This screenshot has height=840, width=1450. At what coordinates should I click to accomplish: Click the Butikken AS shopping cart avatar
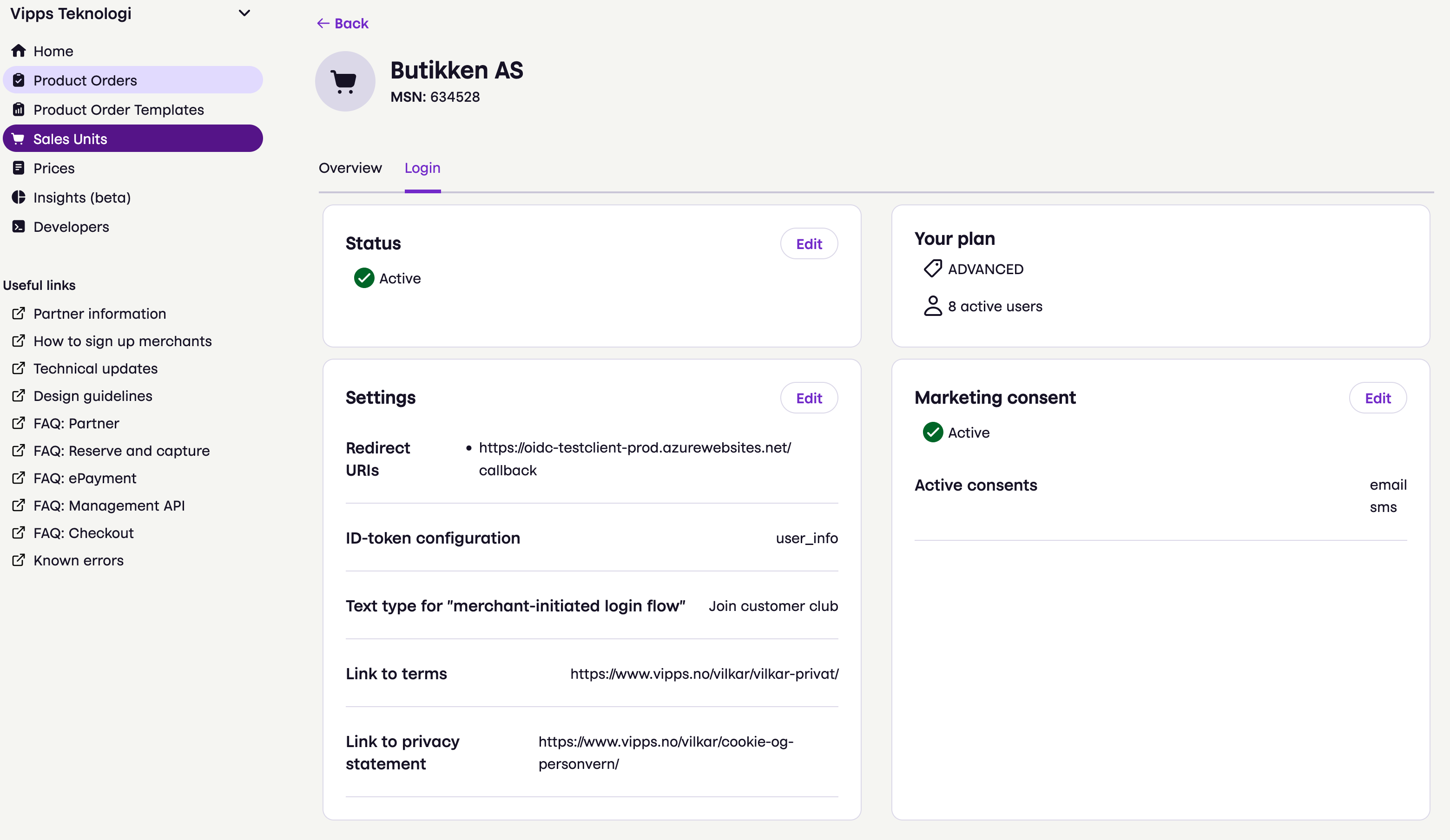[x=345, y=81]
